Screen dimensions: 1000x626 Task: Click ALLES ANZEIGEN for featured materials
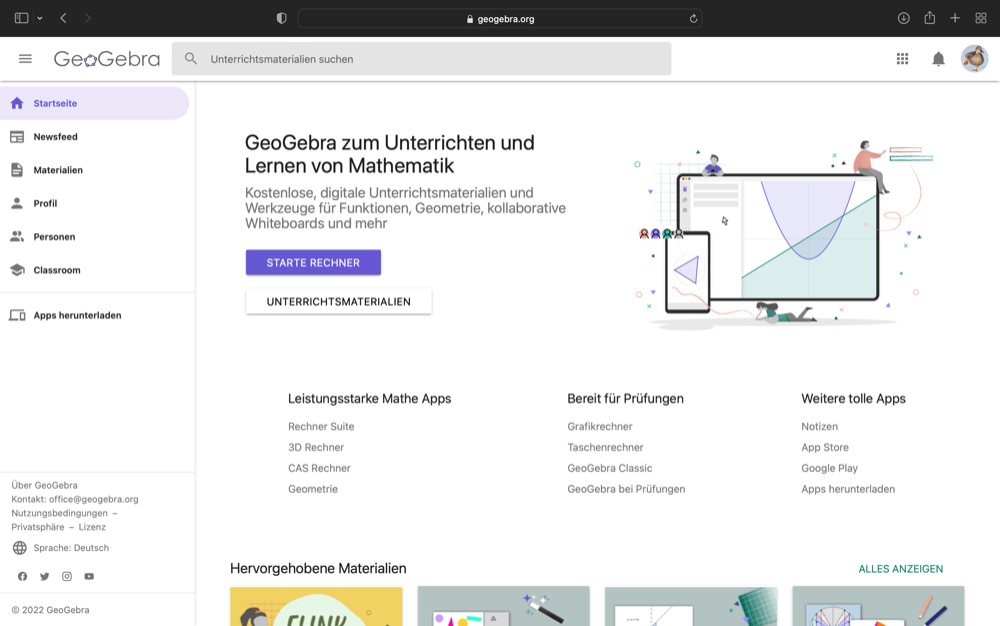click(901, 569)
